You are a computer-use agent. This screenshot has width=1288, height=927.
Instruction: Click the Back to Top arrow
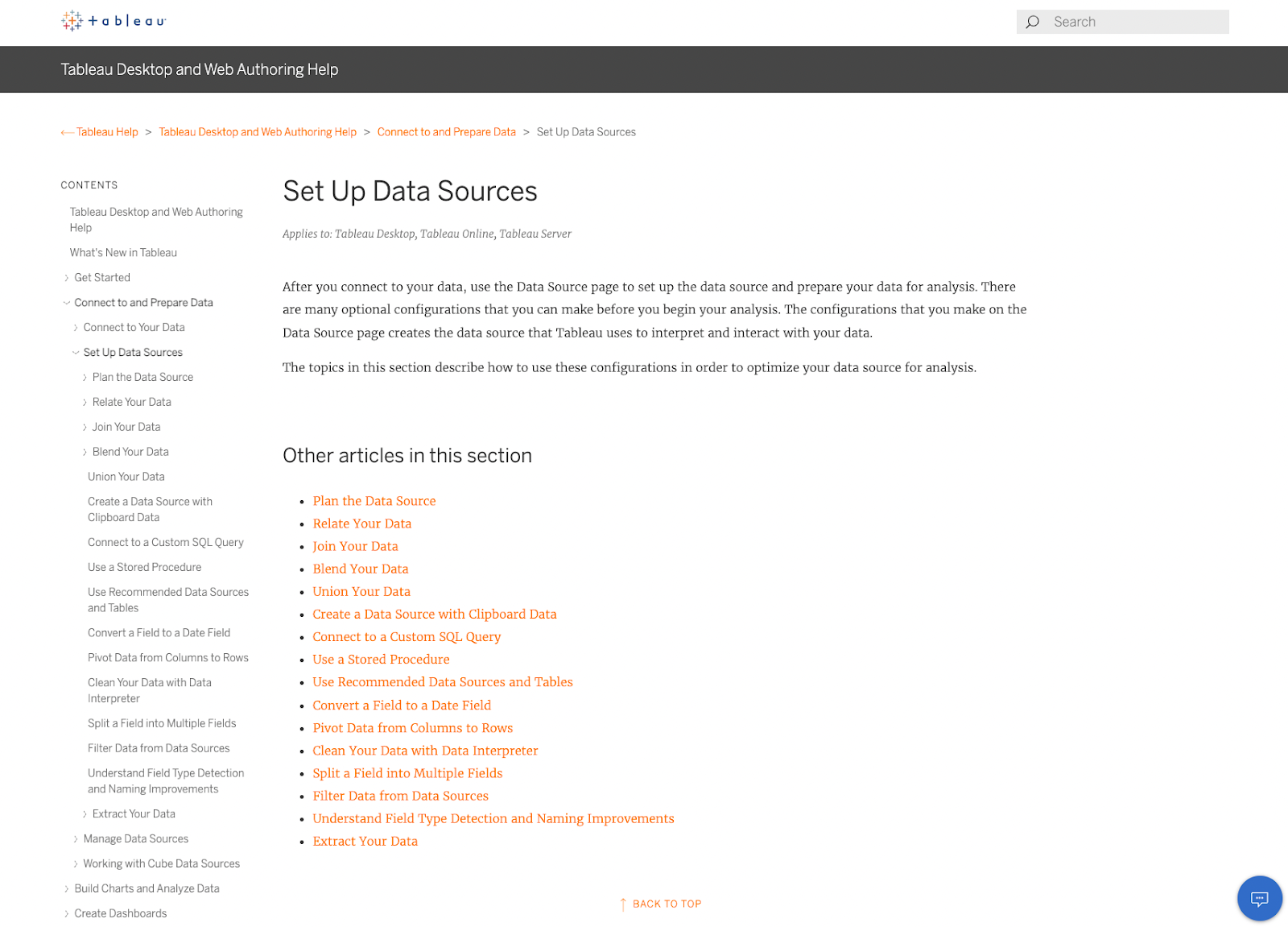(x=623, y=904)
